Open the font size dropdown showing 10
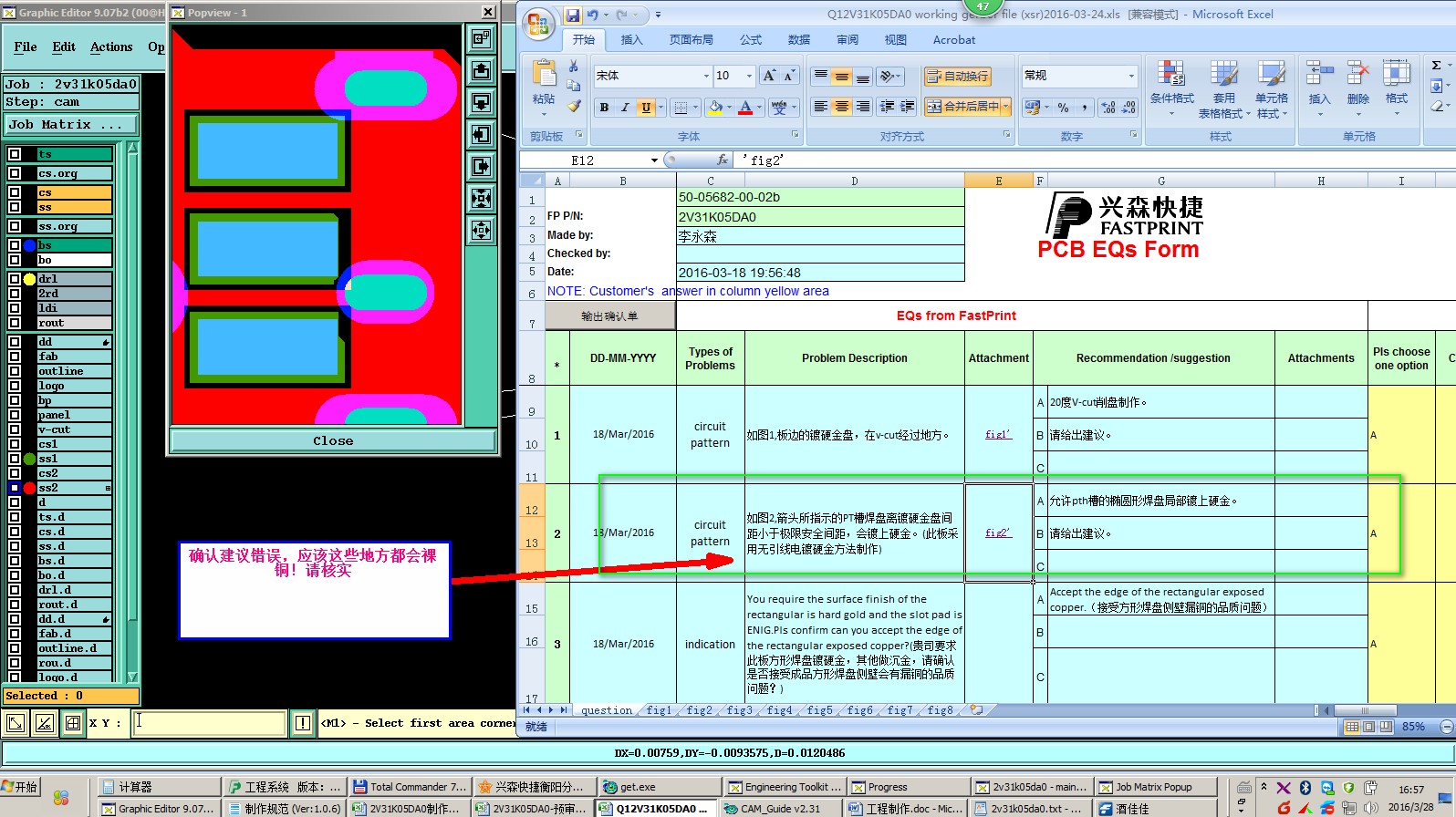This screenshot has height=817, width=1456. pyautogui.click(x=749, y=76)
